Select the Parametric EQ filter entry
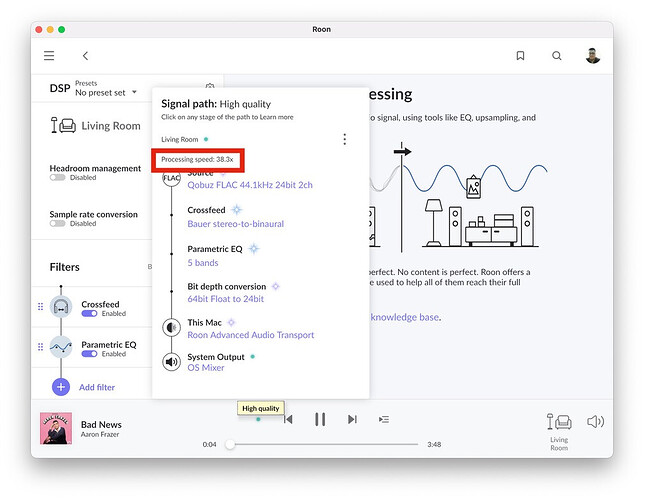 click(109, 345)
